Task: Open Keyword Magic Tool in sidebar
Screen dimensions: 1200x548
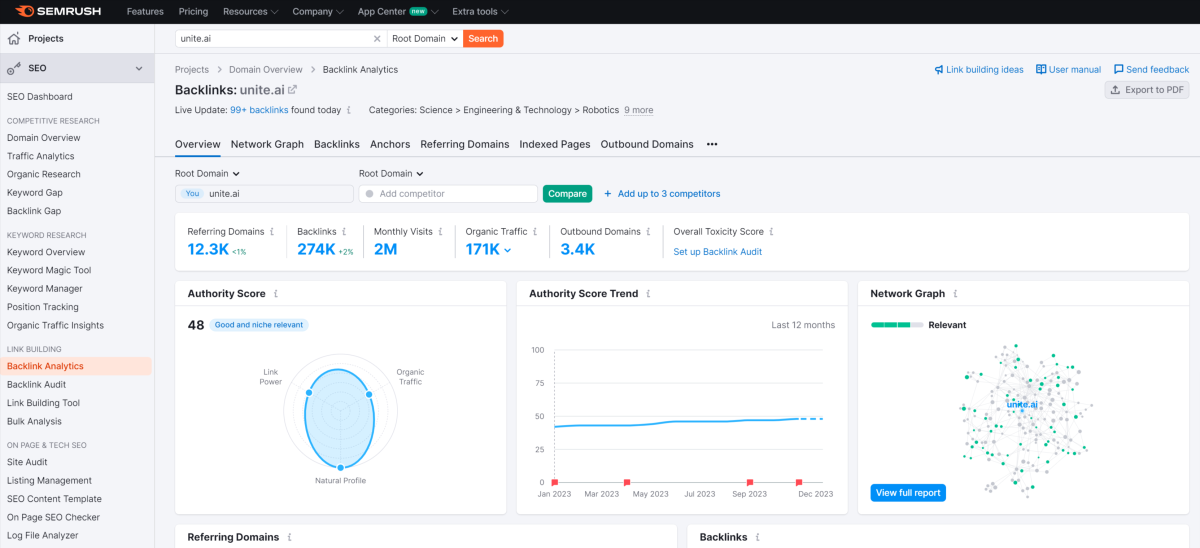Action: click(x=49, y=270)
